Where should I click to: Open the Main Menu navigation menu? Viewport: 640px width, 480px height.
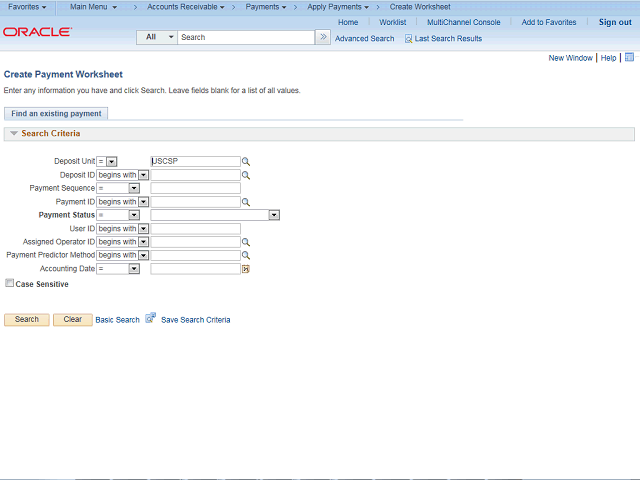pos(93,7)
